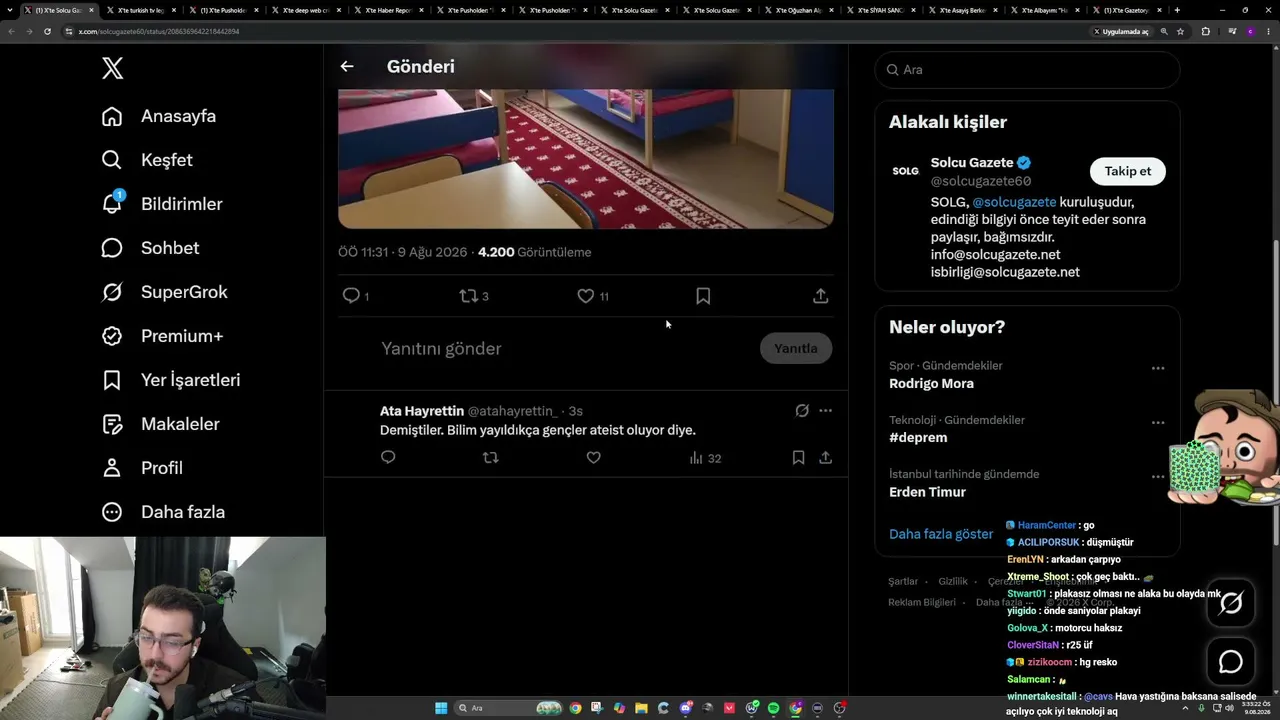Open a new browser tab
The image size is (1280, 720).
tap(1177, 10)
